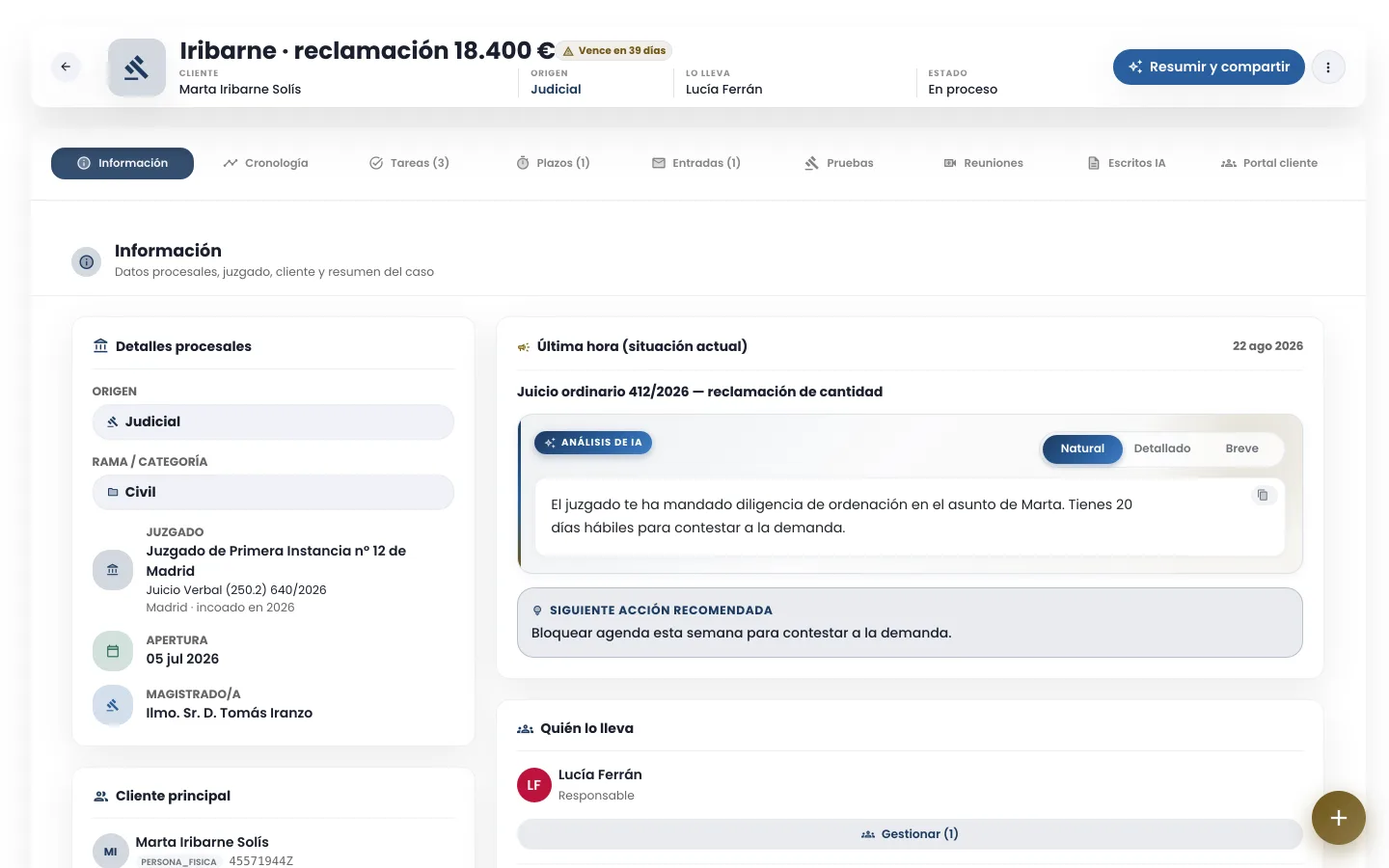Open the Tareas (3) tab
This screenshot has height=868, width=1389.
coord(409,163)
